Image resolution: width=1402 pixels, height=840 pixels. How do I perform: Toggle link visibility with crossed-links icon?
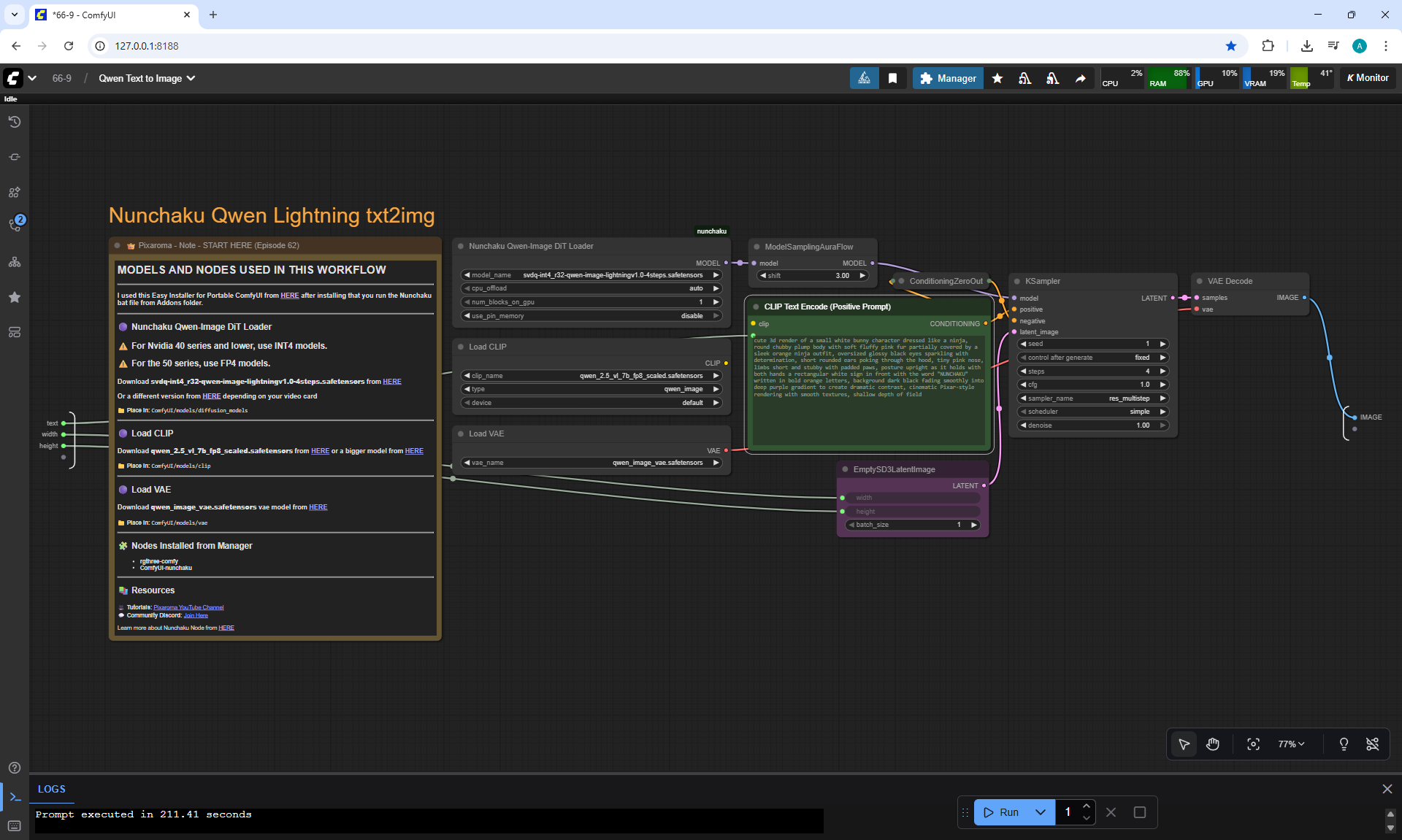pyautogui.click(x=1372, y=744)
